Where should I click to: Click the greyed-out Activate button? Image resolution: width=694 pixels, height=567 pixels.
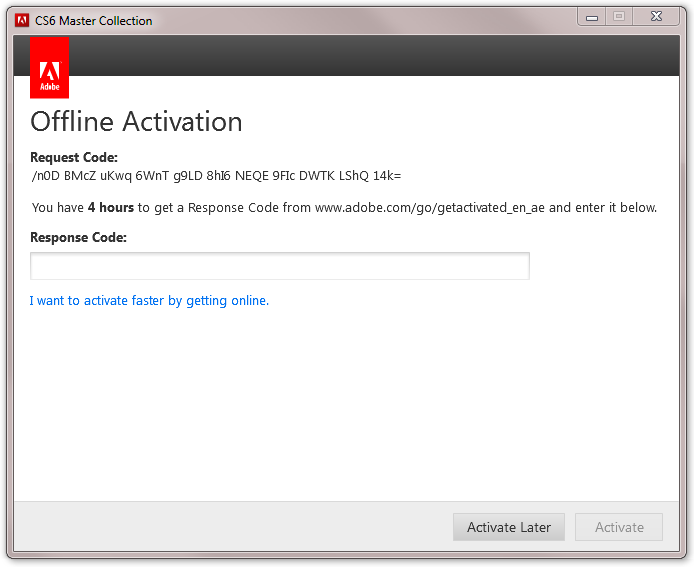[619, 527]
